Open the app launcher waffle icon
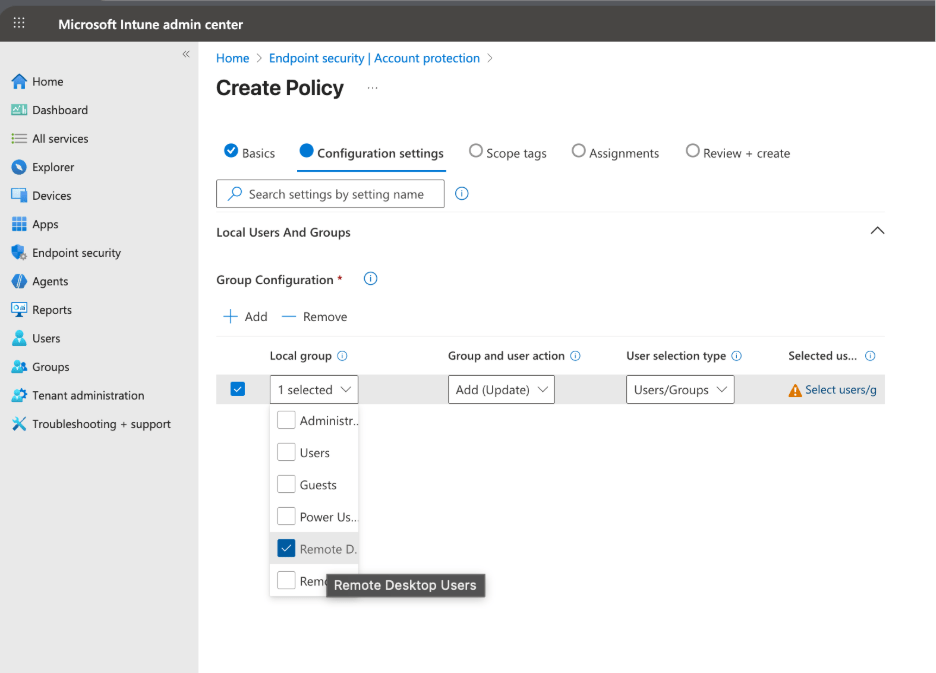The width and height of the screenshot is (936, 673). coord(18,22)
